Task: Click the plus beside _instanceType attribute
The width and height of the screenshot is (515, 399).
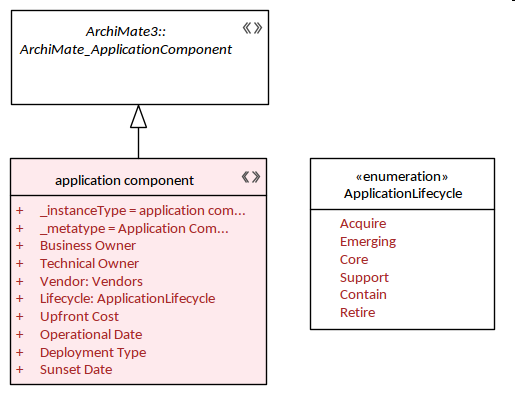Action: point(20,211)
